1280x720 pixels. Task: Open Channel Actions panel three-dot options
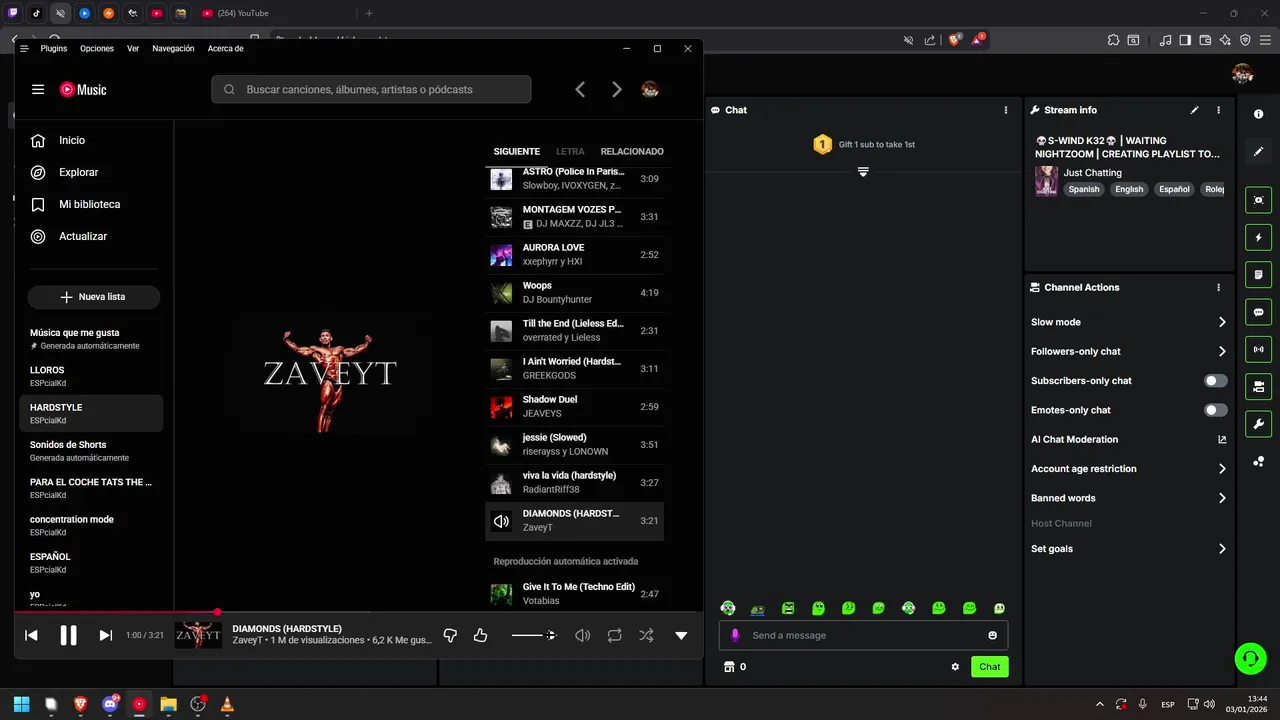coord(1218,287)
